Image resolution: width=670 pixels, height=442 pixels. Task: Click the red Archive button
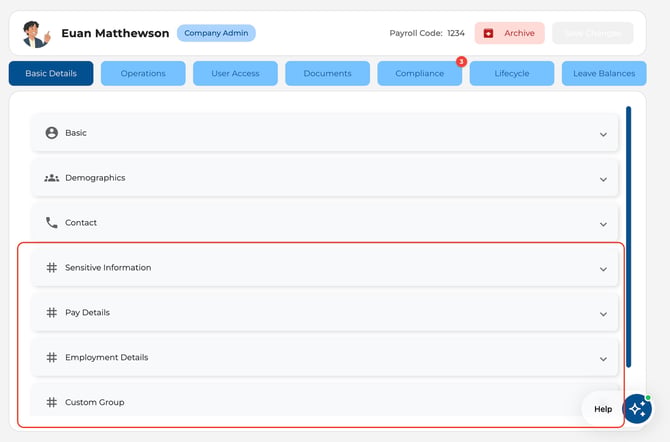pyautogui.click(x=510, y=33)
